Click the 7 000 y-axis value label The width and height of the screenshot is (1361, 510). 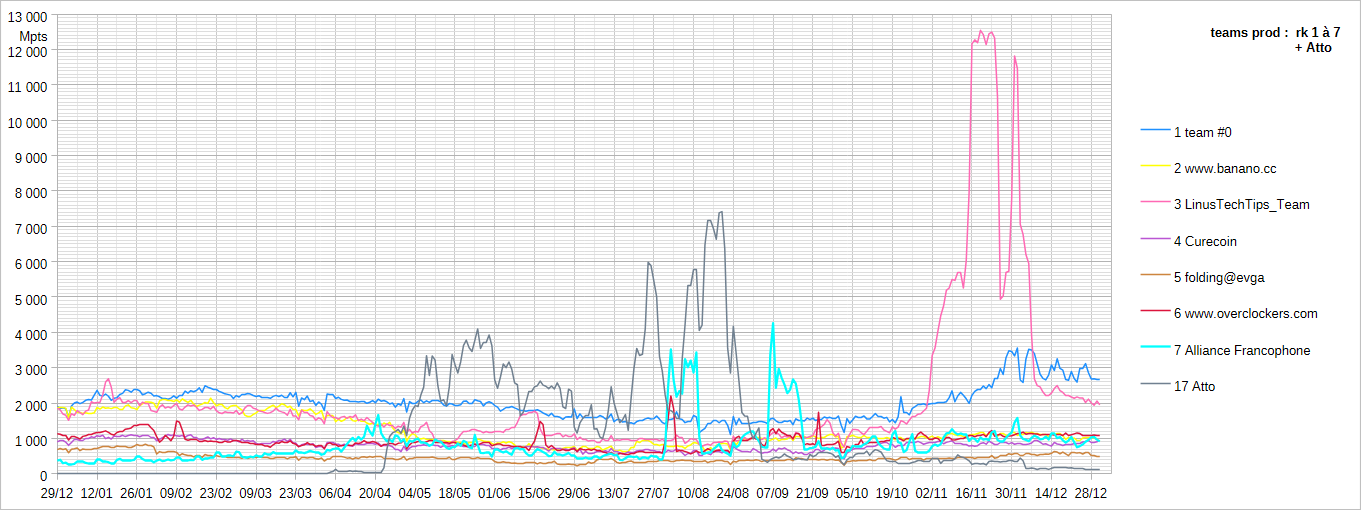coord(31,228)
